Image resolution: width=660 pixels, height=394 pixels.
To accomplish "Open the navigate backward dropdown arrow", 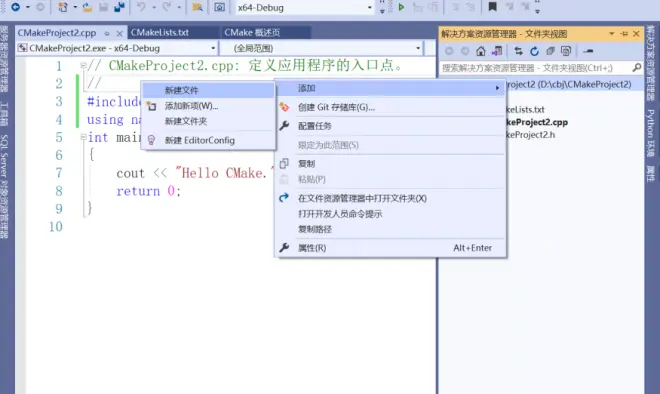I will (28, 7).
